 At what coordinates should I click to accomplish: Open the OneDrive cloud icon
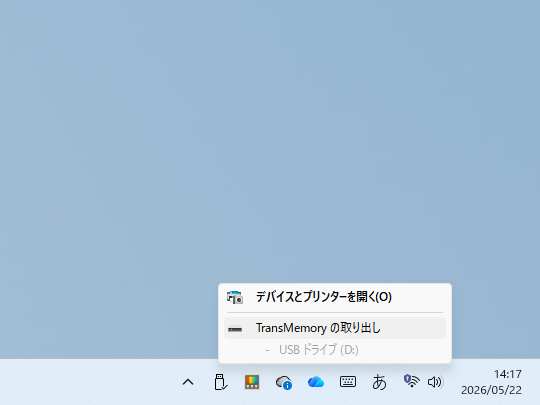coord(316,382)
